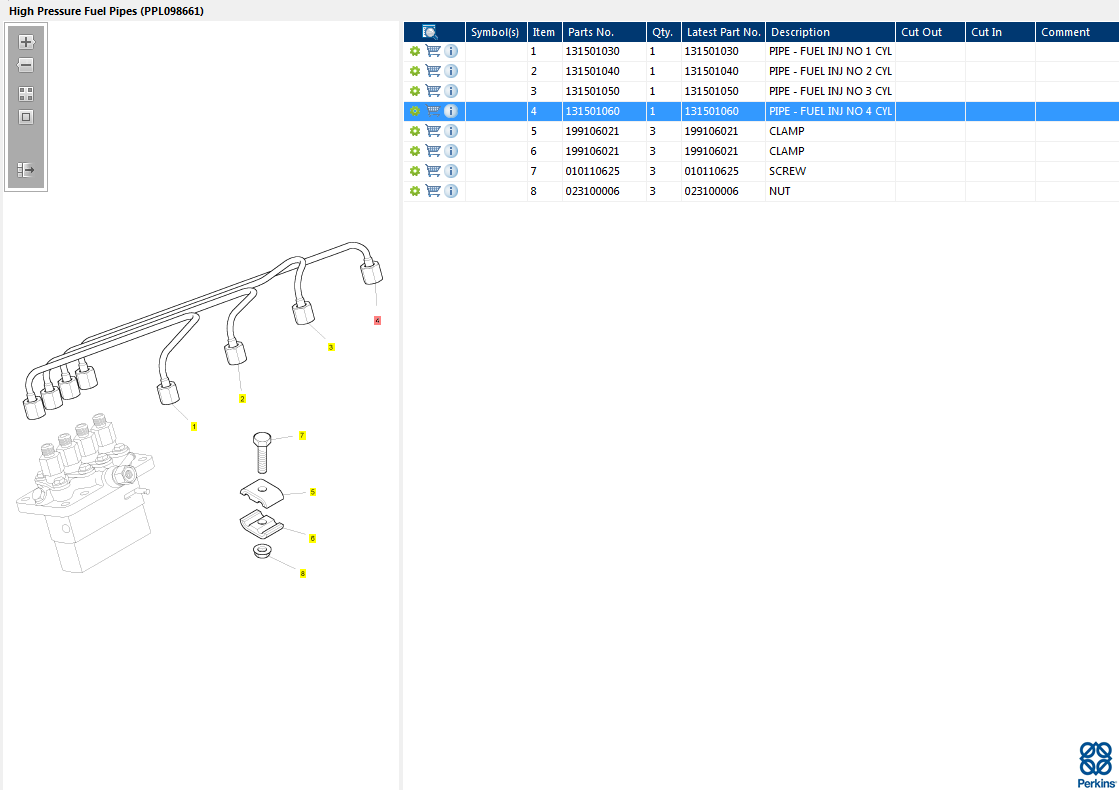Zoom in on the parts diagram
1119x790 pixels.
tap(26, 42)
